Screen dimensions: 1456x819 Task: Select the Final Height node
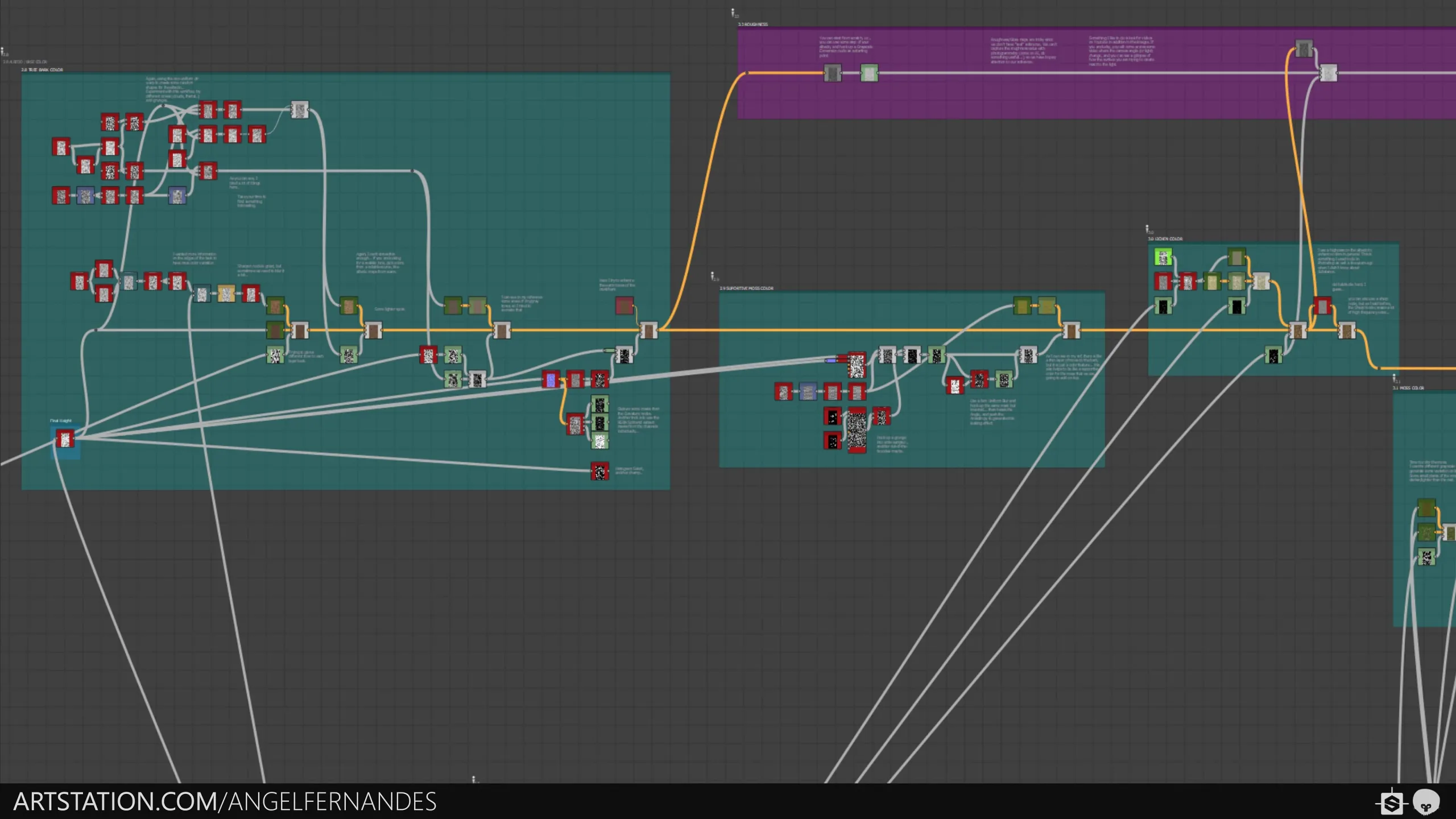(x=65, y=439)
